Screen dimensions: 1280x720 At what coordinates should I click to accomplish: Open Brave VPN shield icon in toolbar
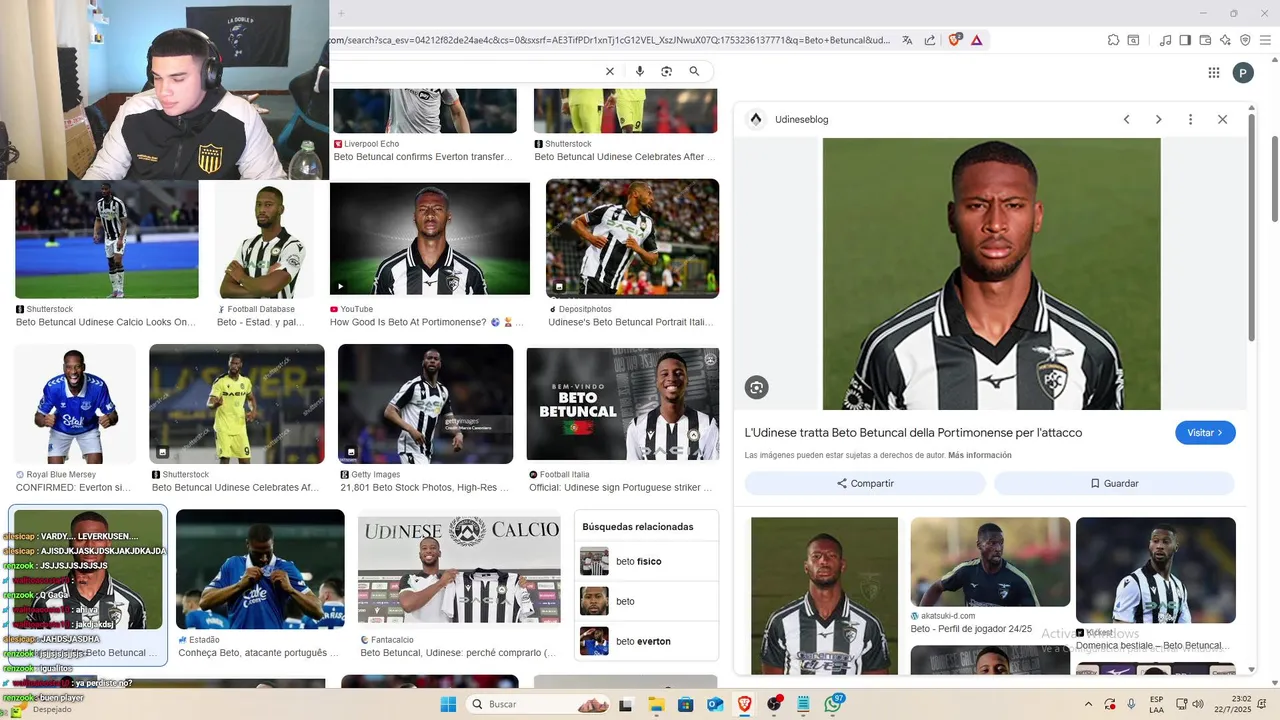1245,40
